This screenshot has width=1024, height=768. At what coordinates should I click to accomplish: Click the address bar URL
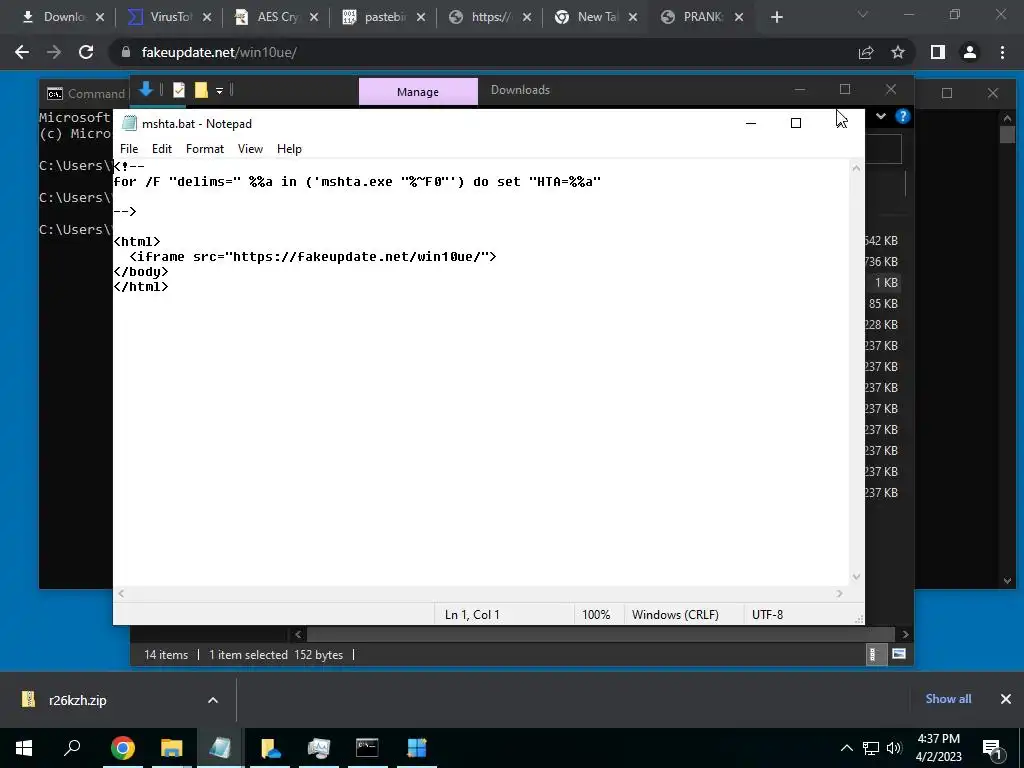click(x=219, y=52)
